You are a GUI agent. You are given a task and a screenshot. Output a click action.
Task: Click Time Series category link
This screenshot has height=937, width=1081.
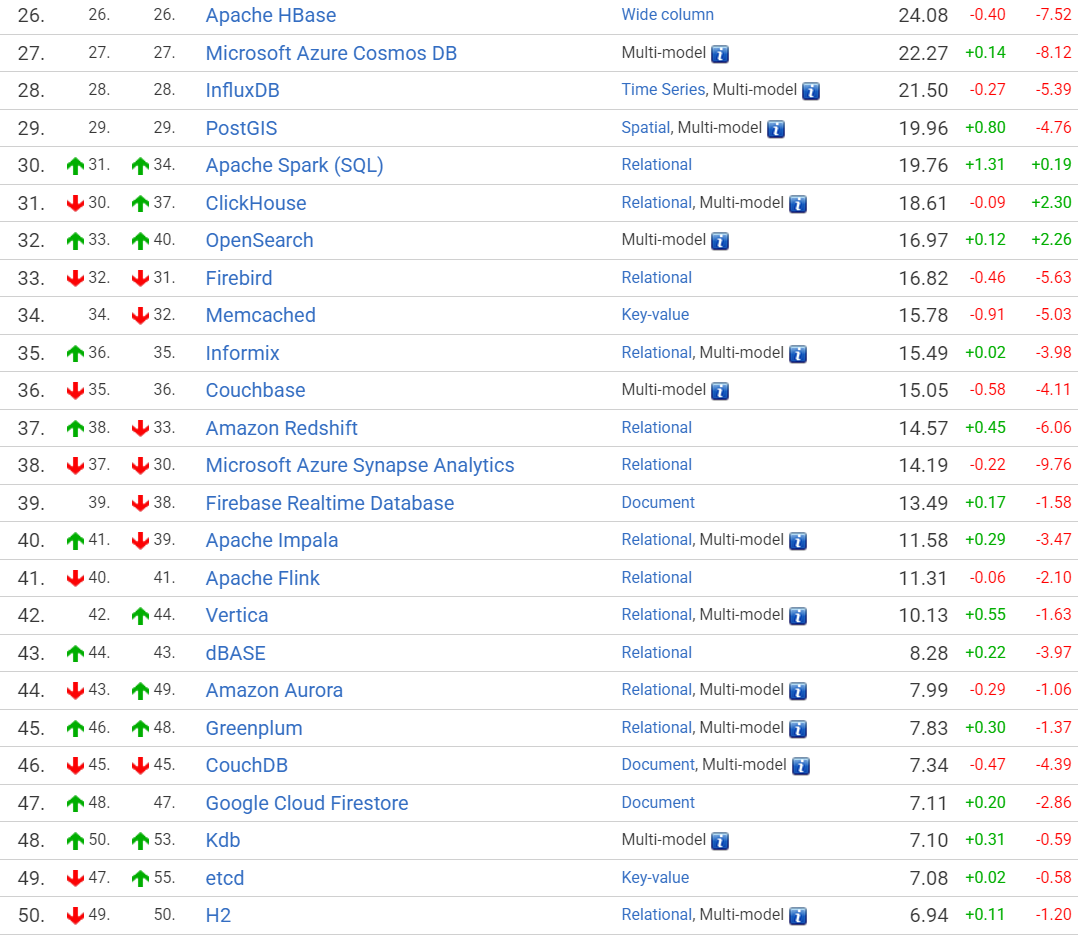663,90
